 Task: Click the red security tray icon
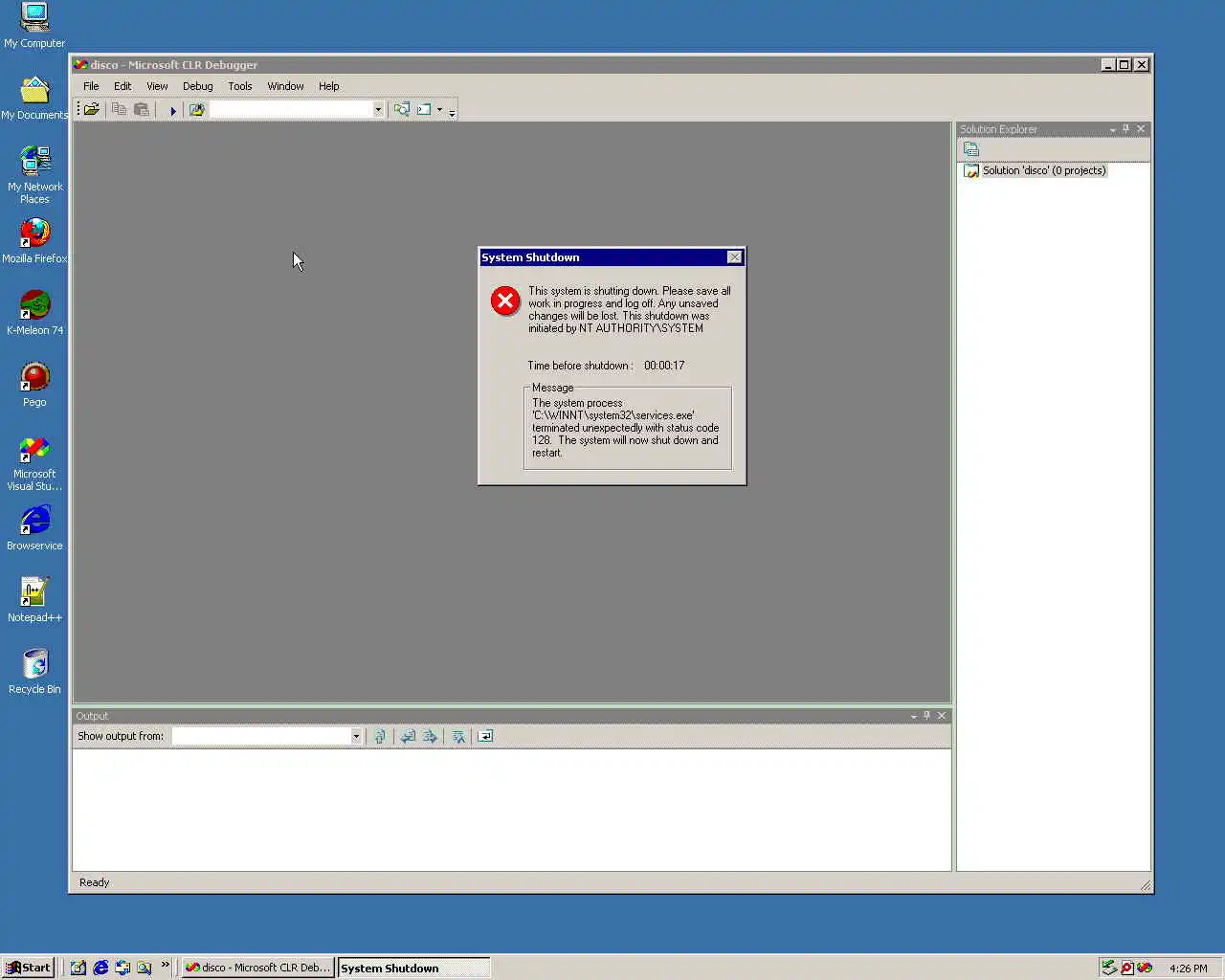(x=1127, y=968)
